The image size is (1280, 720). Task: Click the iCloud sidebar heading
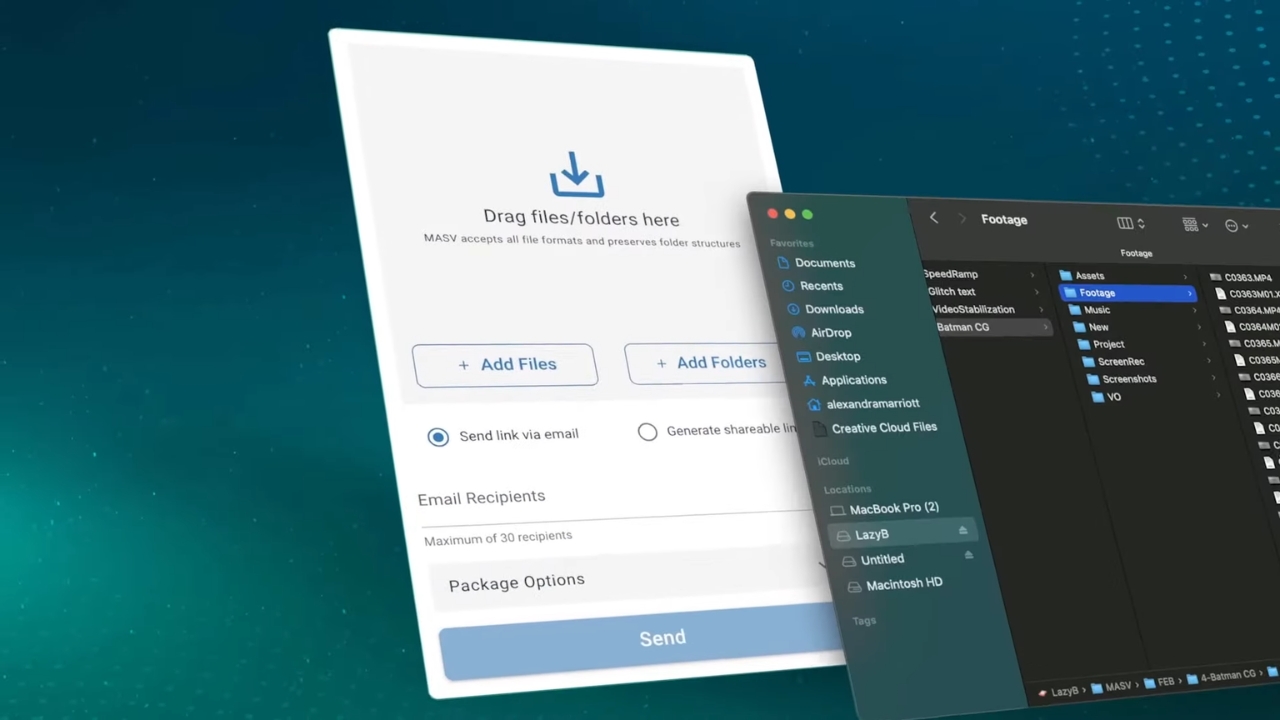(833, 461)
